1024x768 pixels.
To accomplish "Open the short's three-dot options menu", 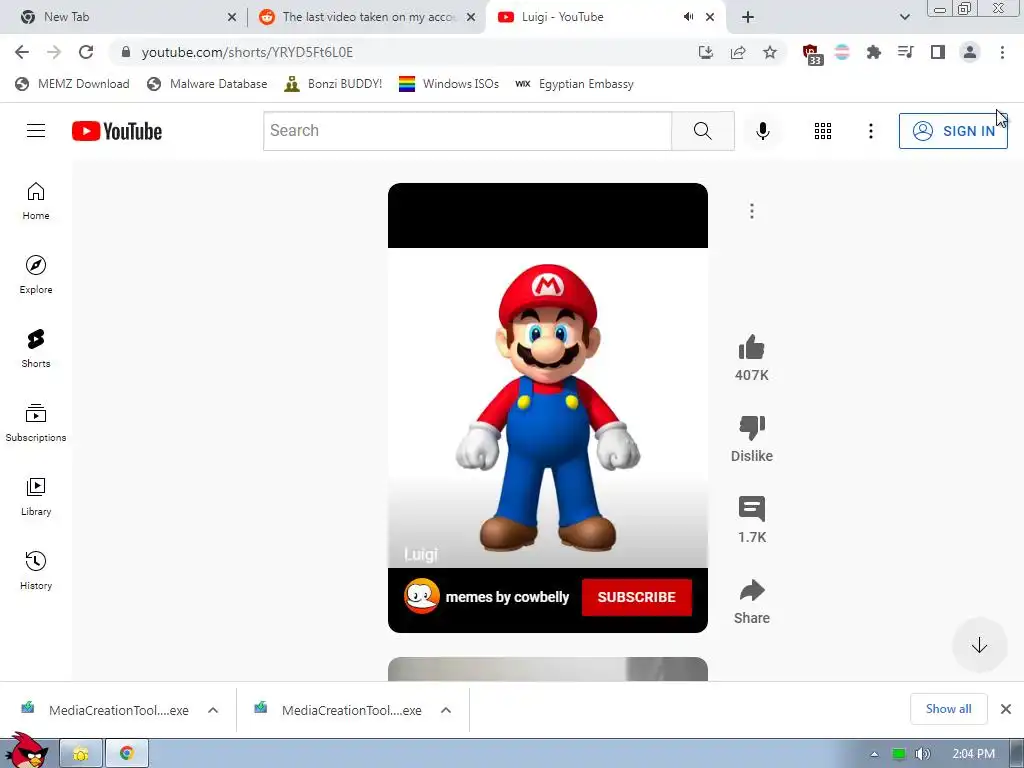I will click(752, 211).
